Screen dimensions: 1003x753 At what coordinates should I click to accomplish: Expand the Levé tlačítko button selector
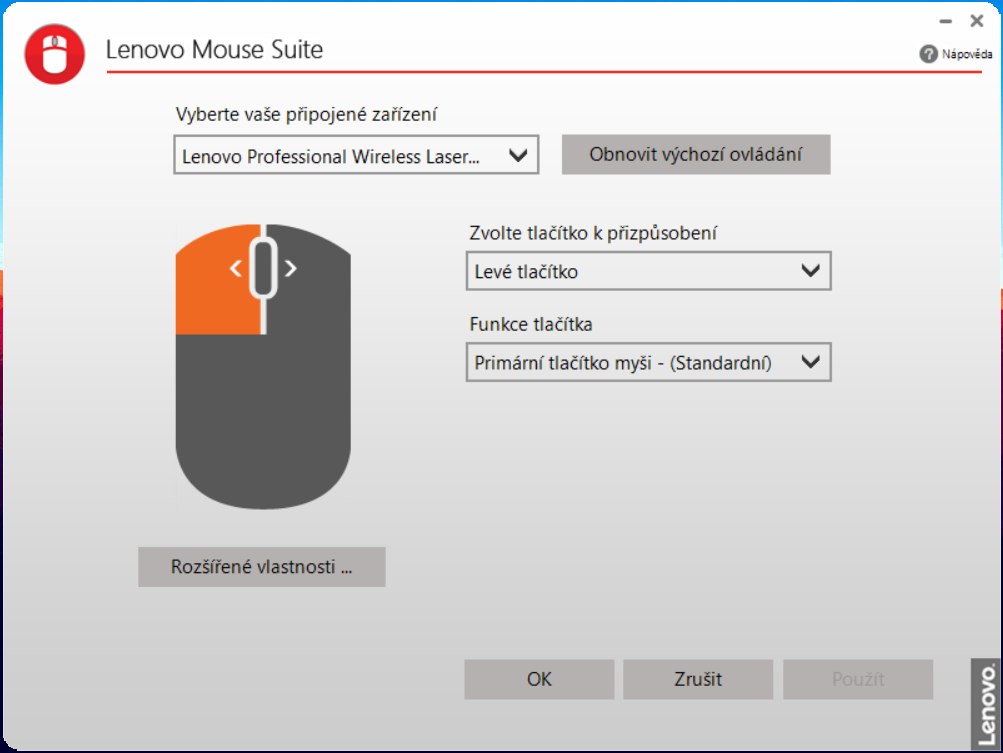pyautogui.click(x=648, y=271)
